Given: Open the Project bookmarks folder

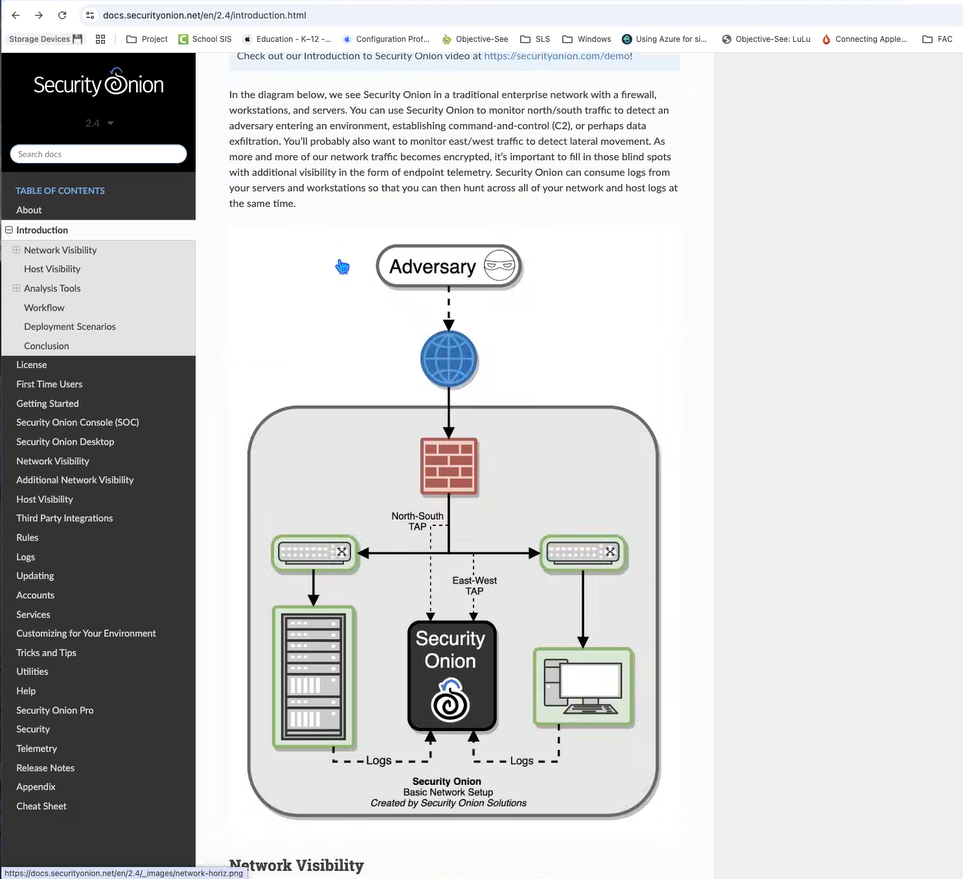Looking at the screenshot, I should click(x=146, y=39).
